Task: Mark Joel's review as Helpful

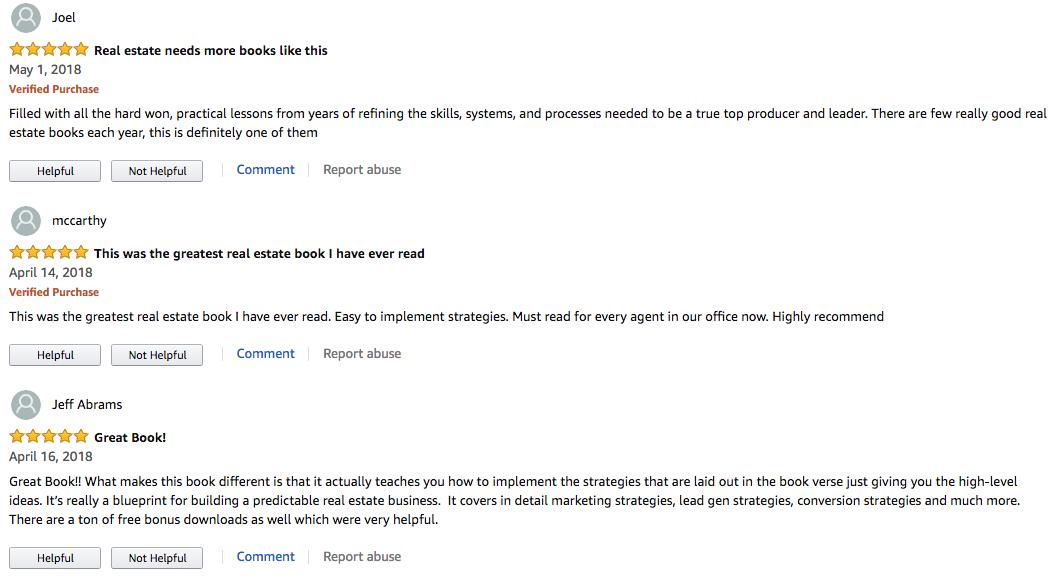Action: tap(55, 171)
